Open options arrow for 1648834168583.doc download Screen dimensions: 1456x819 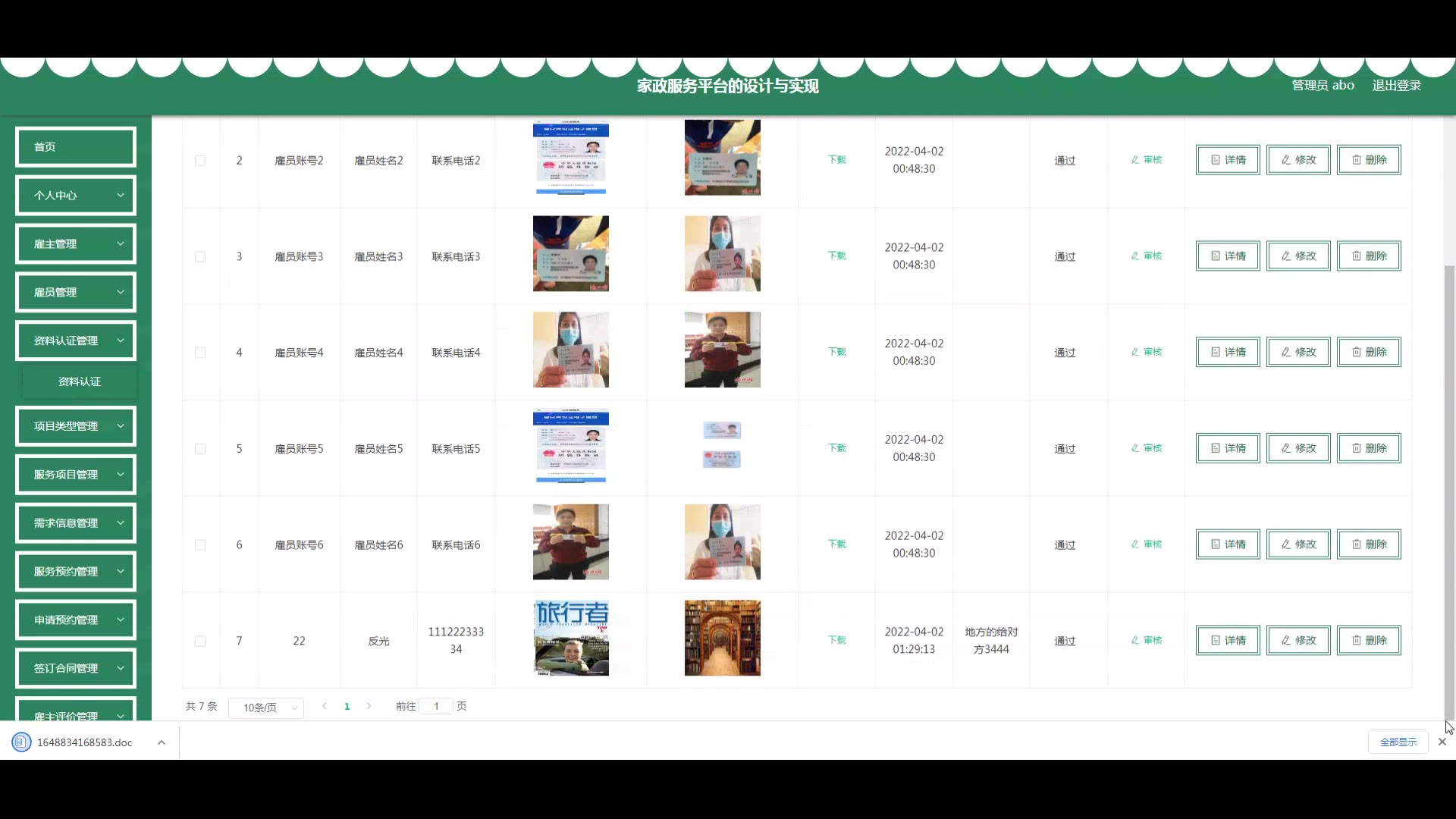pyautogui.click(x=162, y=742)
